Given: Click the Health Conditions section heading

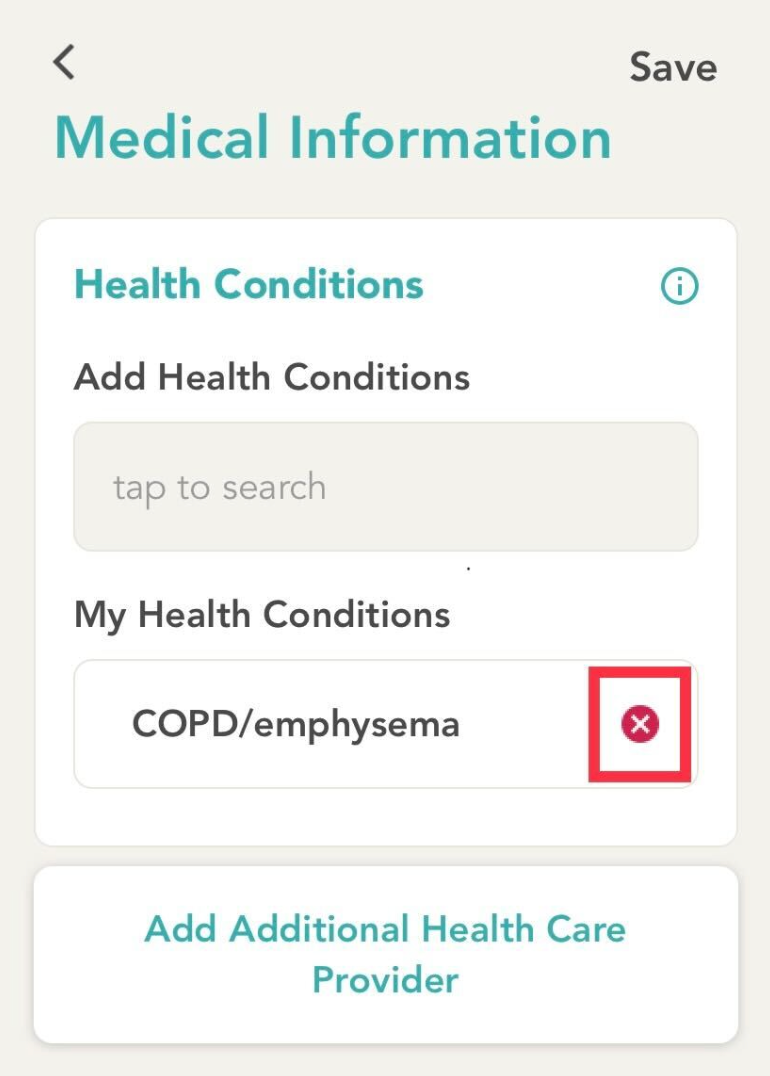Looking at the screenshot, I should pos(249,284).
